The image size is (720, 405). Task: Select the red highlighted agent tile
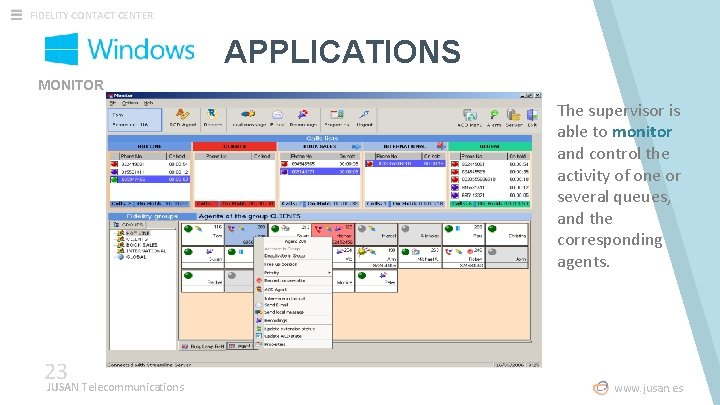[x=332, y=234]
